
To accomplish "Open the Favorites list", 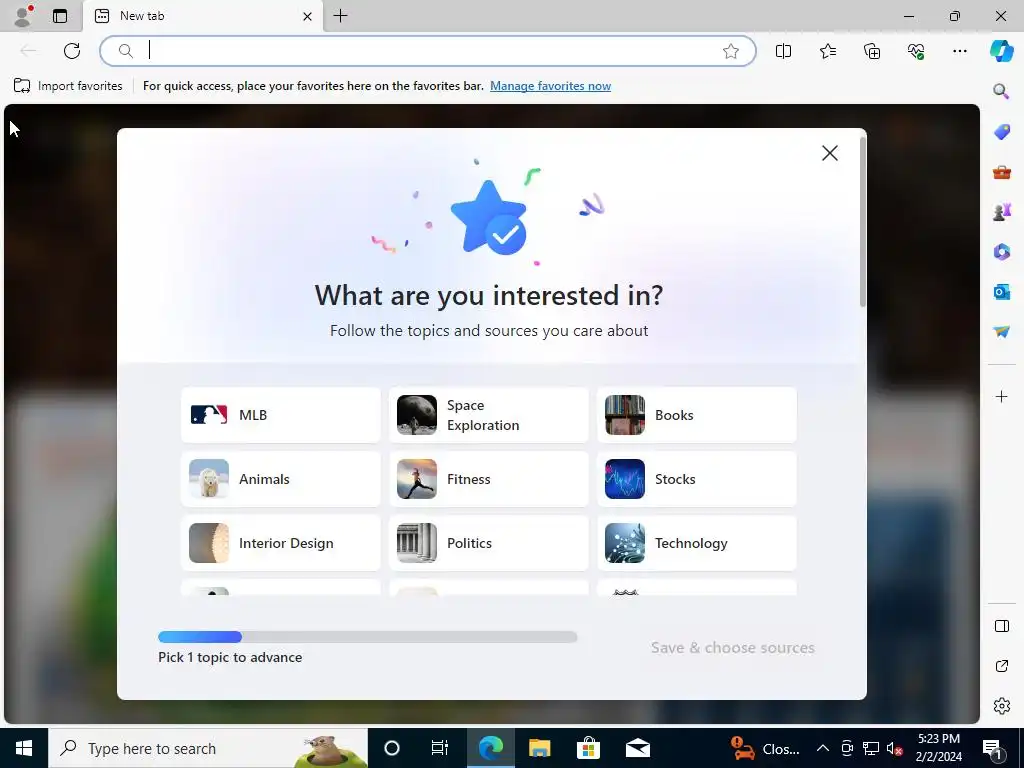I will coord(827,51).
